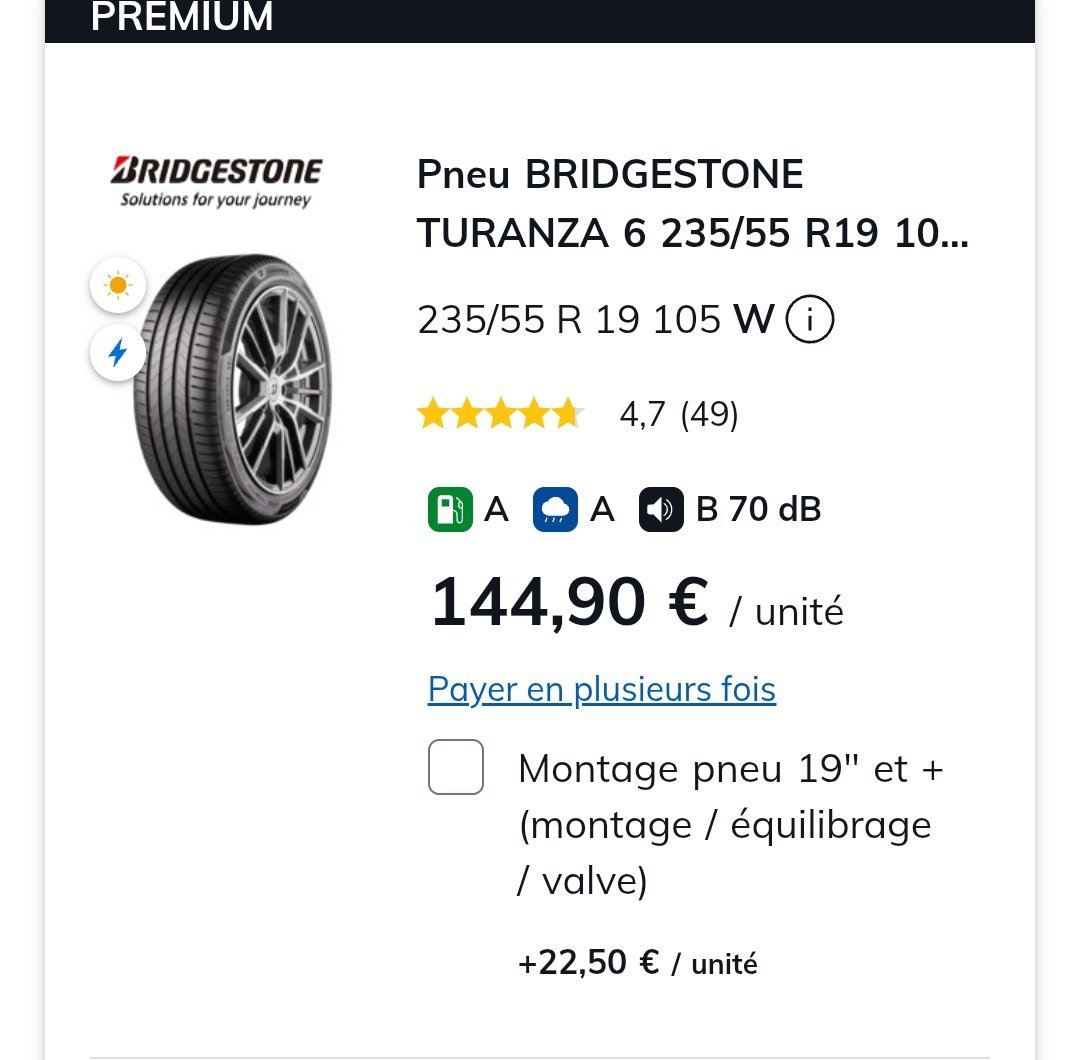This screenshot has height=1060, width=1080.
Task: Click the +22,50 € / unité fitting price
Action: tap(637, 963)
